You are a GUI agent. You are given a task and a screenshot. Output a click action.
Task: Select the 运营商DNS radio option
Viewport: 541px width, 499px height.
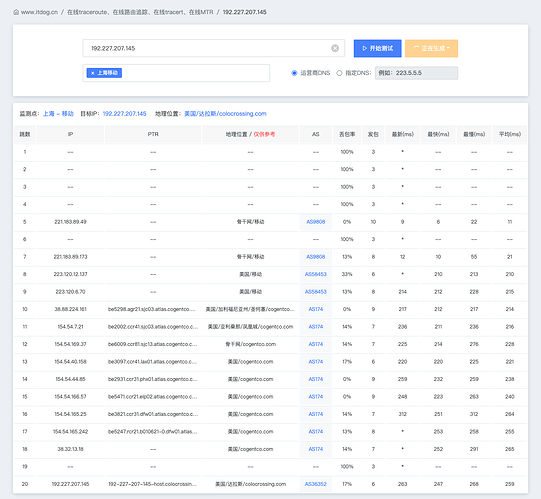click(x=294, y=73)
